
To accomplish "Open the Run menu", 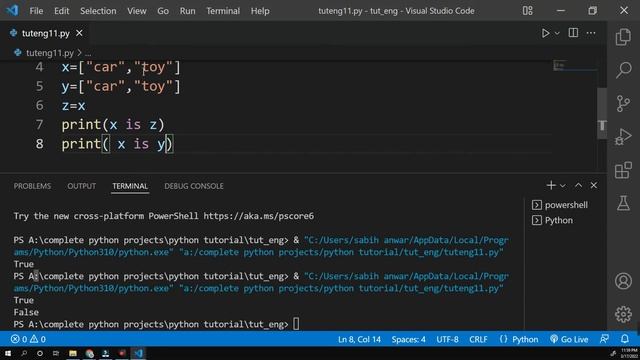I will point(187,11).
